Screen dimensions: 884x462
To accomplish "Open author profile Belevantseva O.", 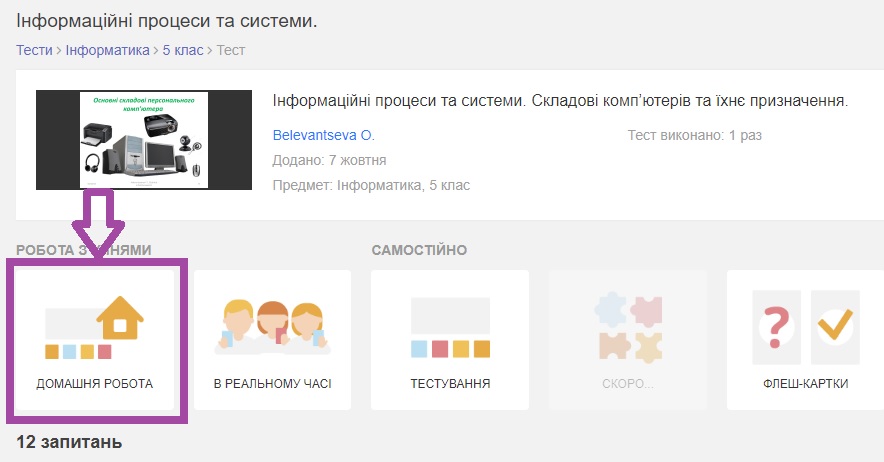I will click(x=323, y=134).
